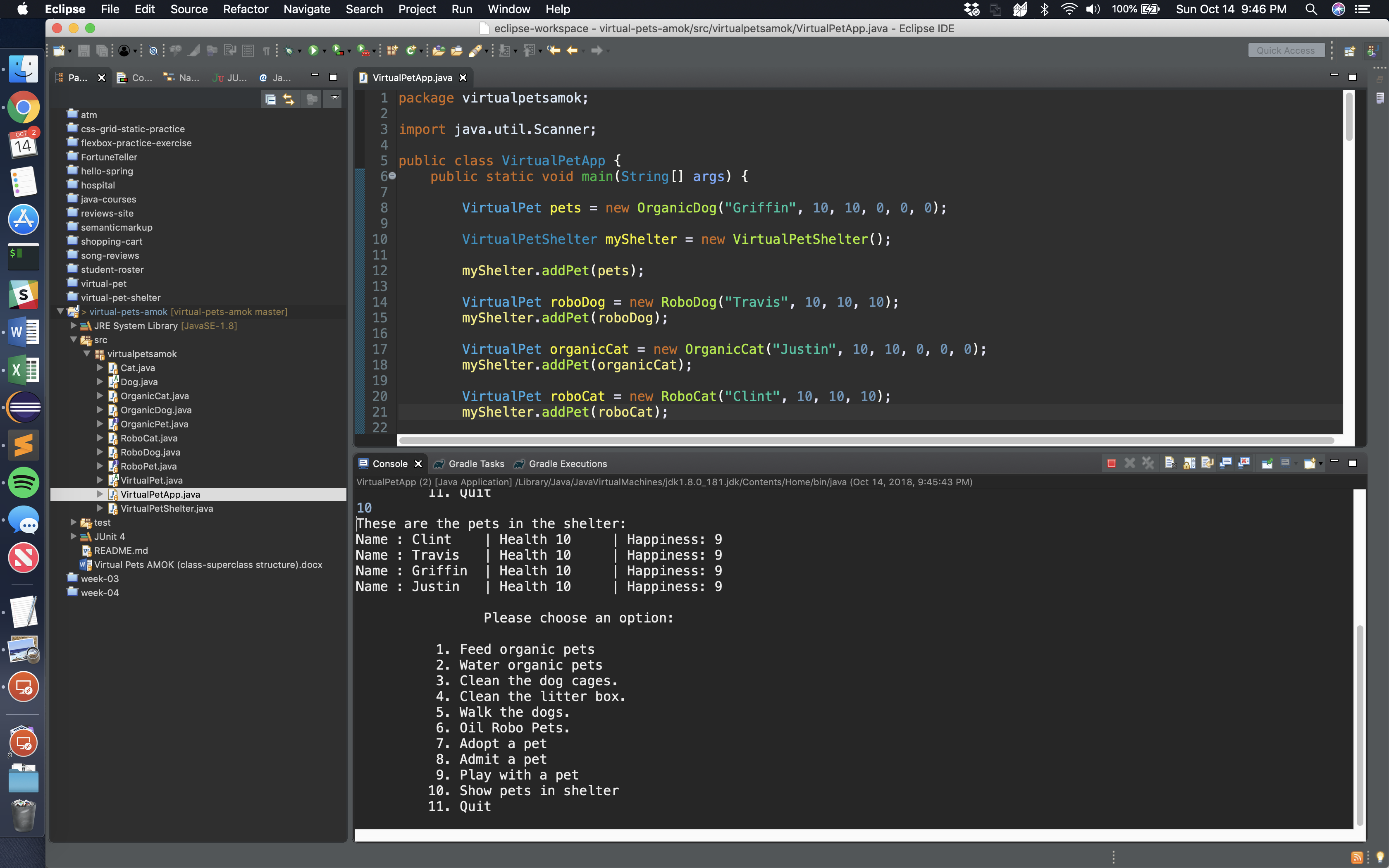Jump to Previous Annotation
The width and height of the screenshot is (1389, 868).
[x=530, y=50]
